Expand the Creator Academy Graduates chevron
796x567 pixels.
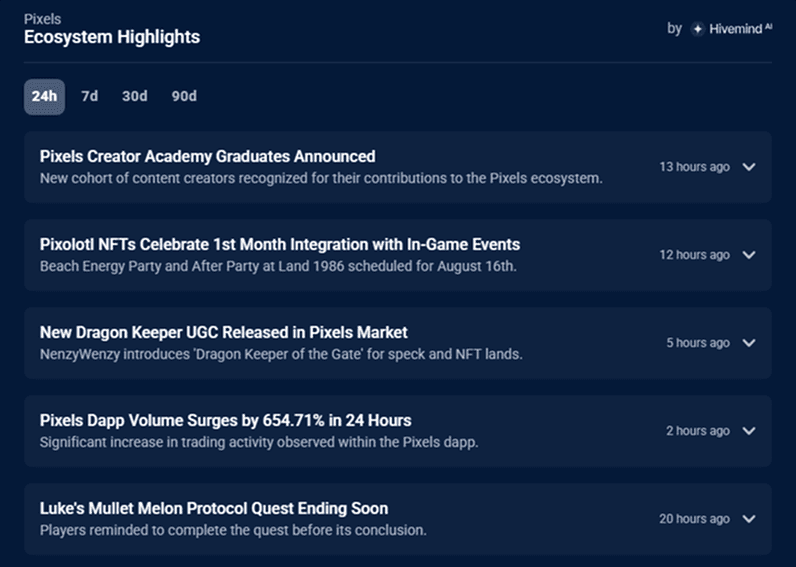tap(749, 167)
